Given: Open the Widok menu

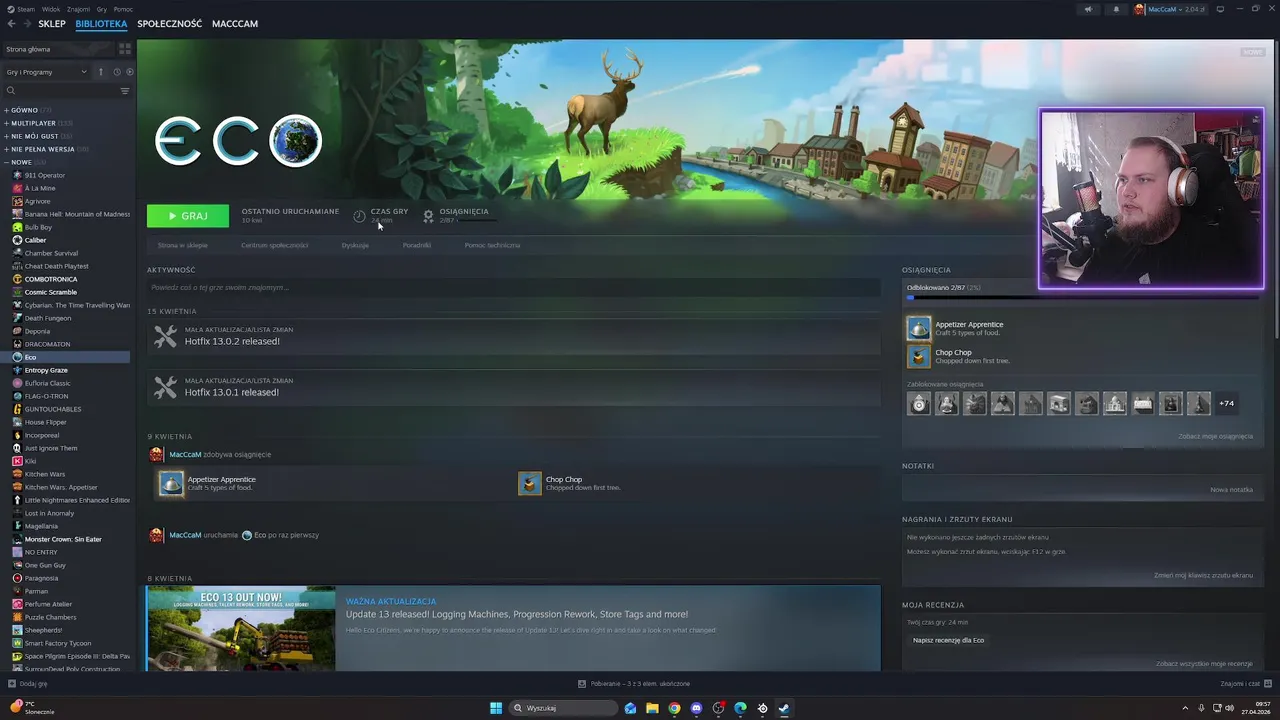Looking at the screenshot, I should pos(50,9).
